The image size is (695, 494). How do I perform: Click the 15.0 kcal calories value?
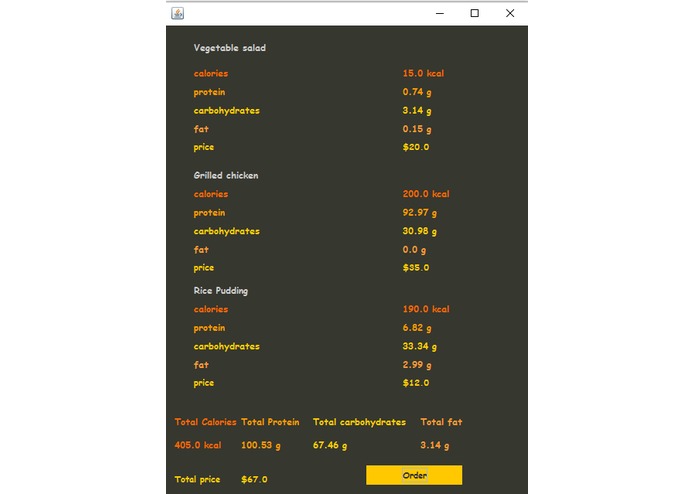coord(423,74)
